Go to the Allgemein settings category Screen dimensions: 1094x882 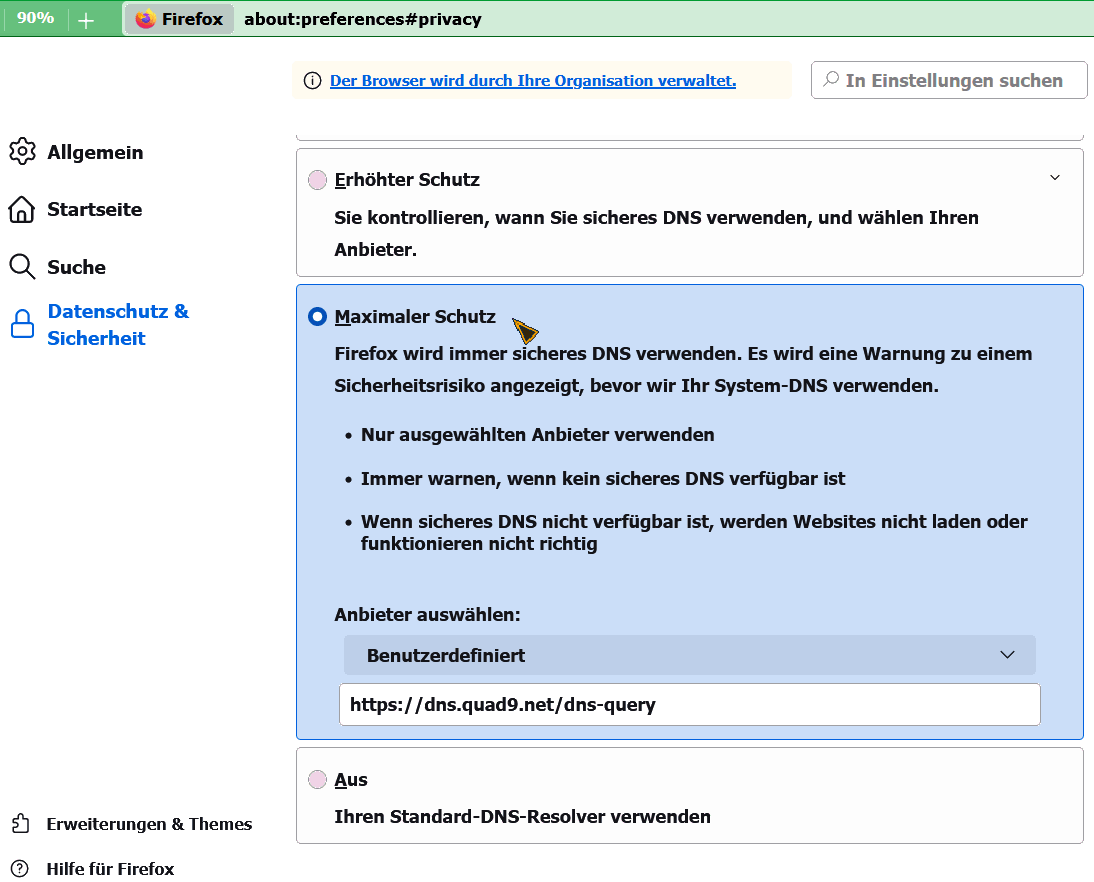pyautogui.click(x=95, y=152)
